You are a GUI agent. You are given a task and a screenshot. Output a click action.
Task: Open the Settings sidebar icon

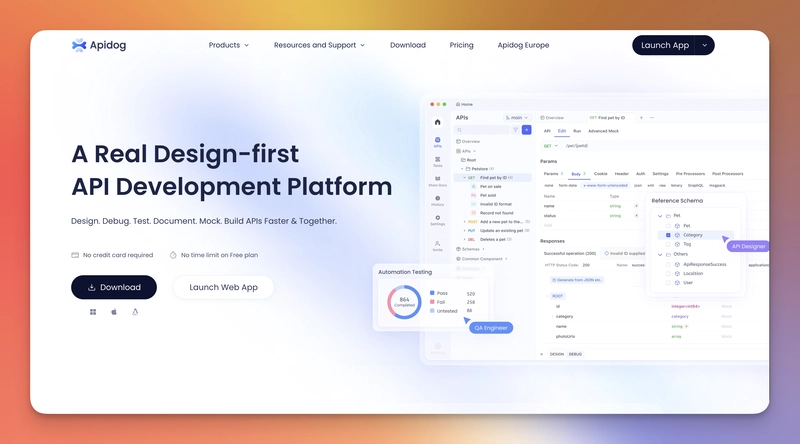(x=437, y=220)
